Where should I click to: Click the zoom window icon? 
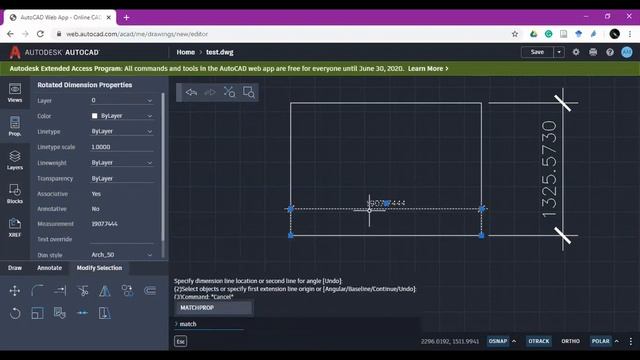(x=249, y=92)
